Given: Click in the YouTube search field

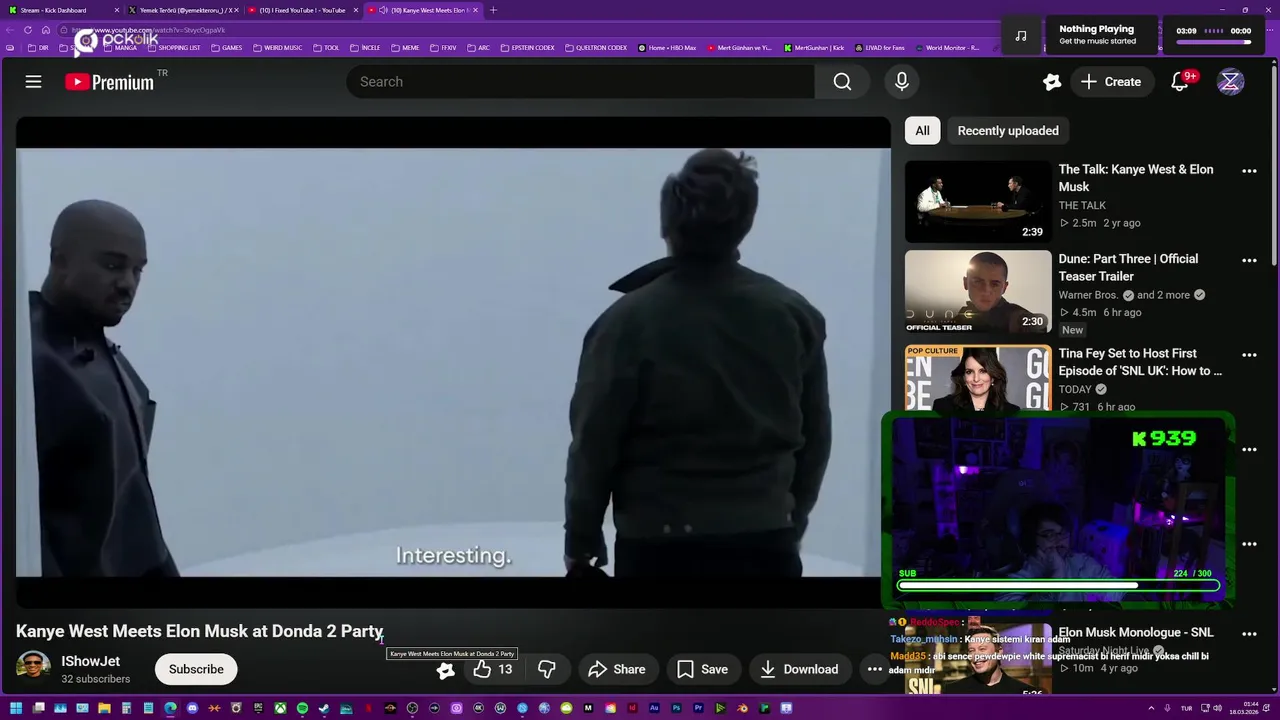Looking at the screenshot, I should (580, 82).
